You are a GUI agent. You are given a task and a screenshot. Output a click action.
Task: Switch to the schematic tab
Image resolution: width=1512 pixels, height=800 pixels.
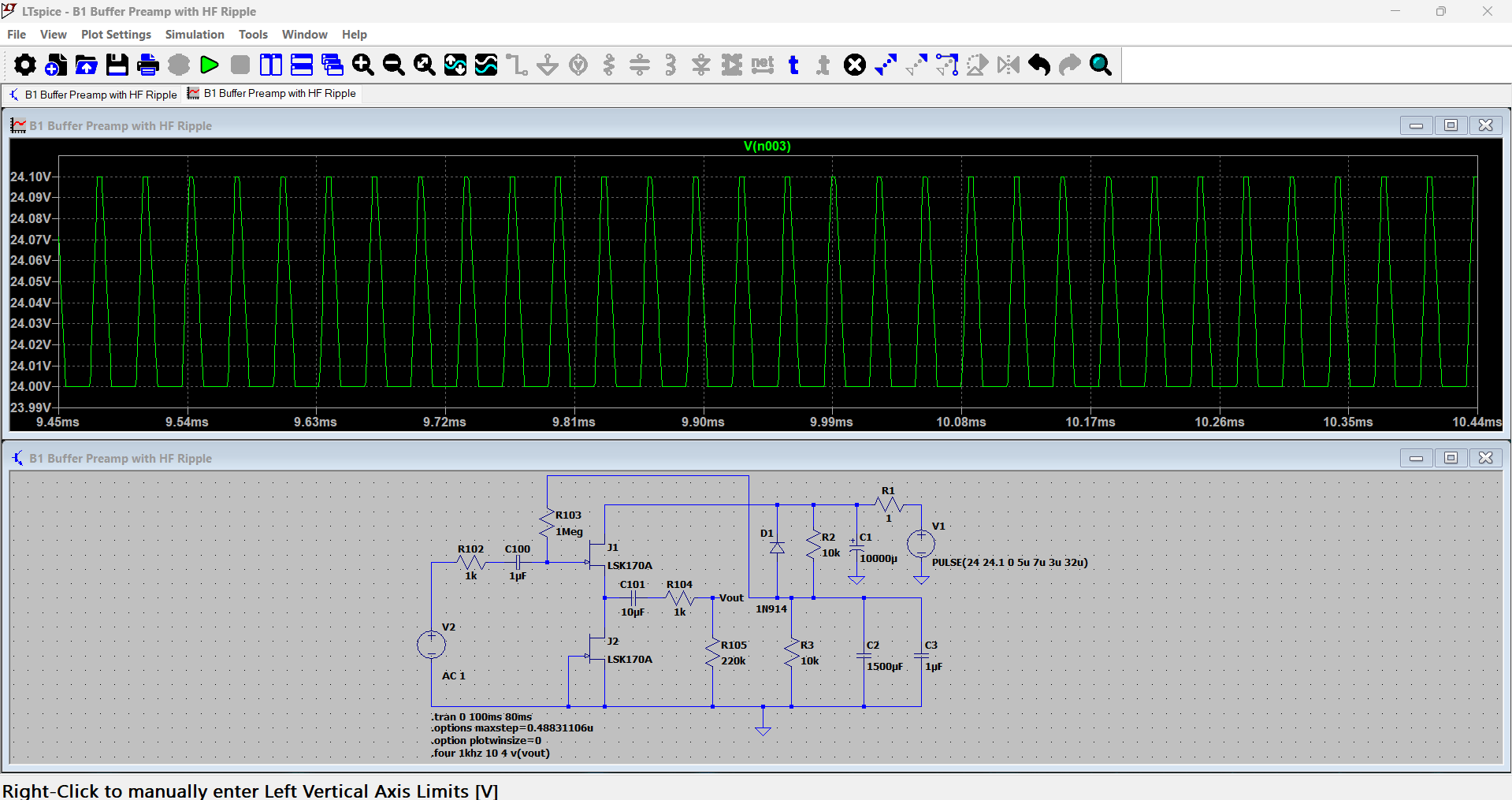(93, 95)
